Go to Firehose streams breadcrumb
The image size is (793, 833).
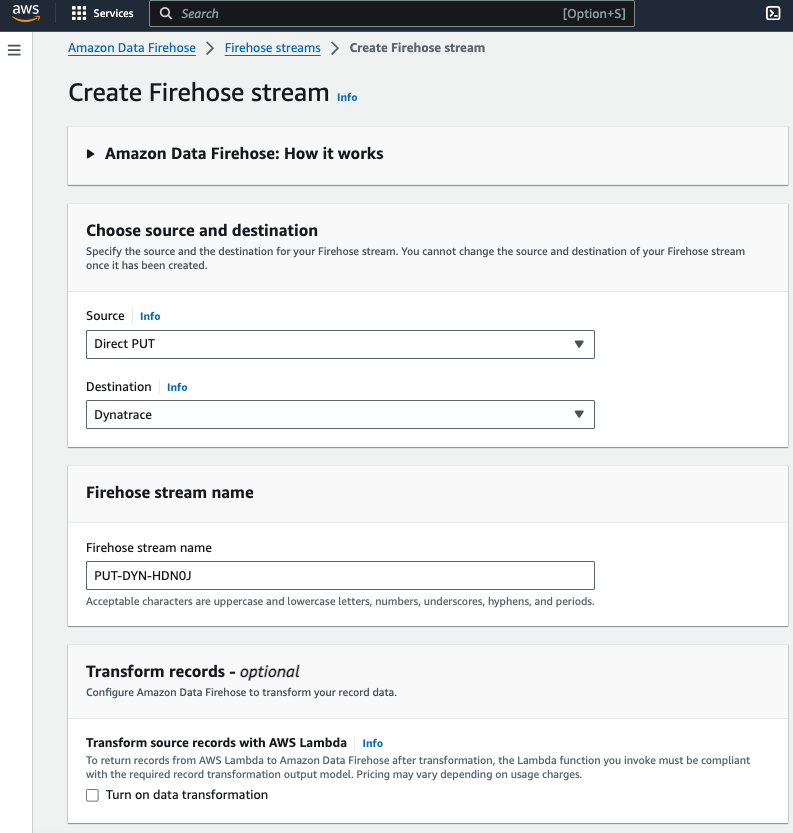click(272, 48)
